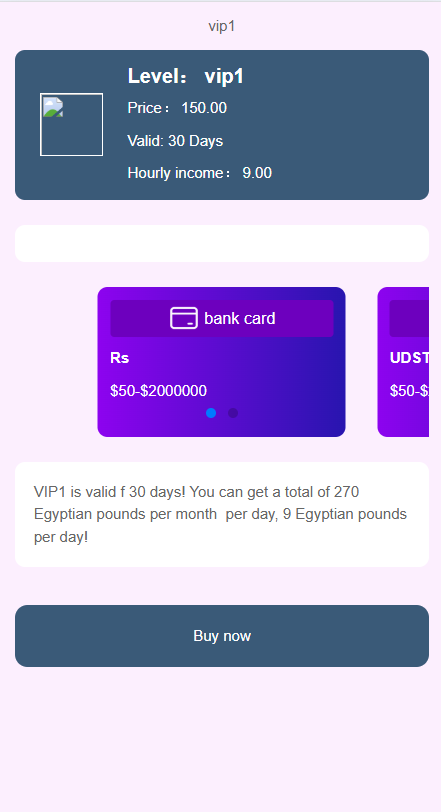
Task: Click the Buy now button
Action: coord(222,635)
